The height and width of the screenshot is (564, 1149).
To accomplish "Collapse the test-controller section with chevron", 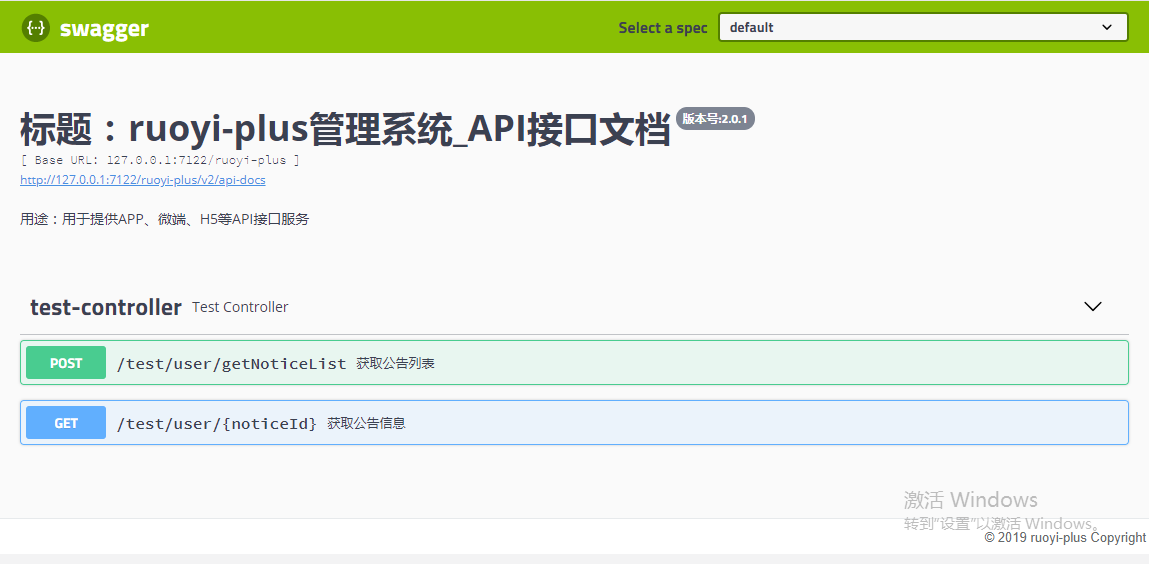I will point(1093,306).
